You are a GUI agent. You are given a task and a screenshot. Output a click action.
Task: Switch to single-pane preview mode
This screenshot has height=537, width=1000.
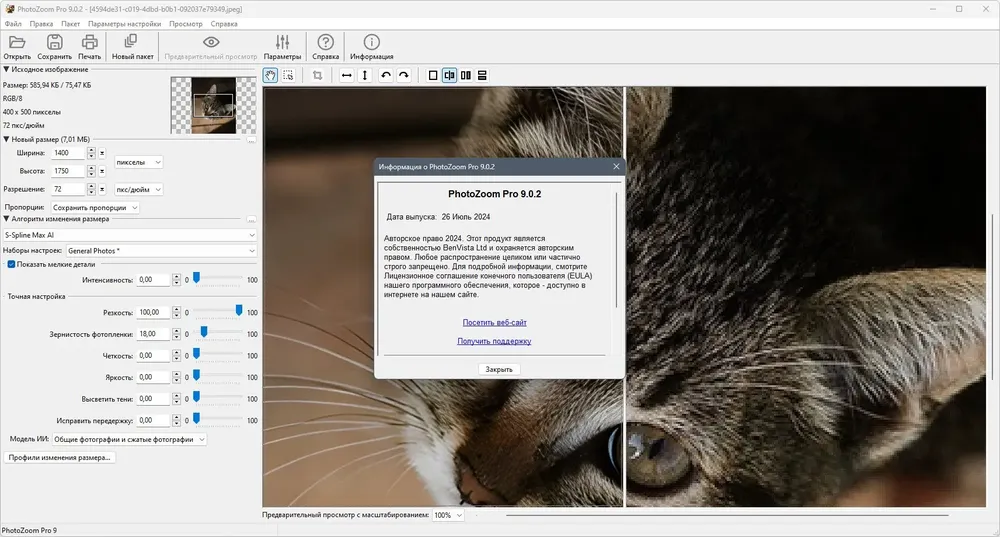tap(433, 75)
